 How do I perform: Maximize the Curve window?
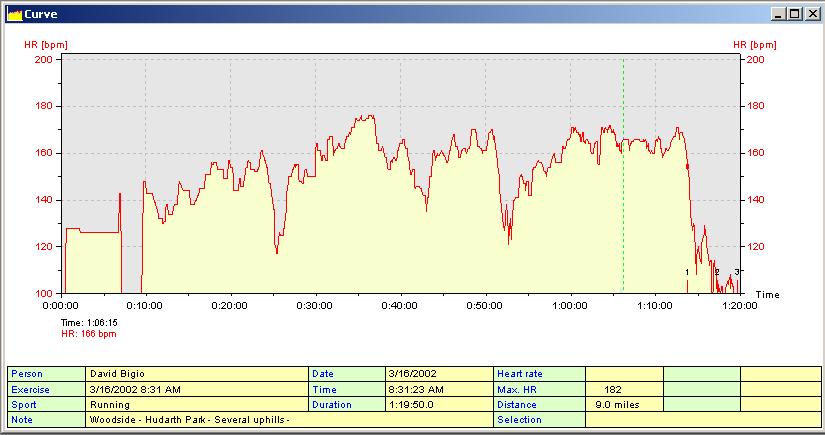click(x=794, y=14)
